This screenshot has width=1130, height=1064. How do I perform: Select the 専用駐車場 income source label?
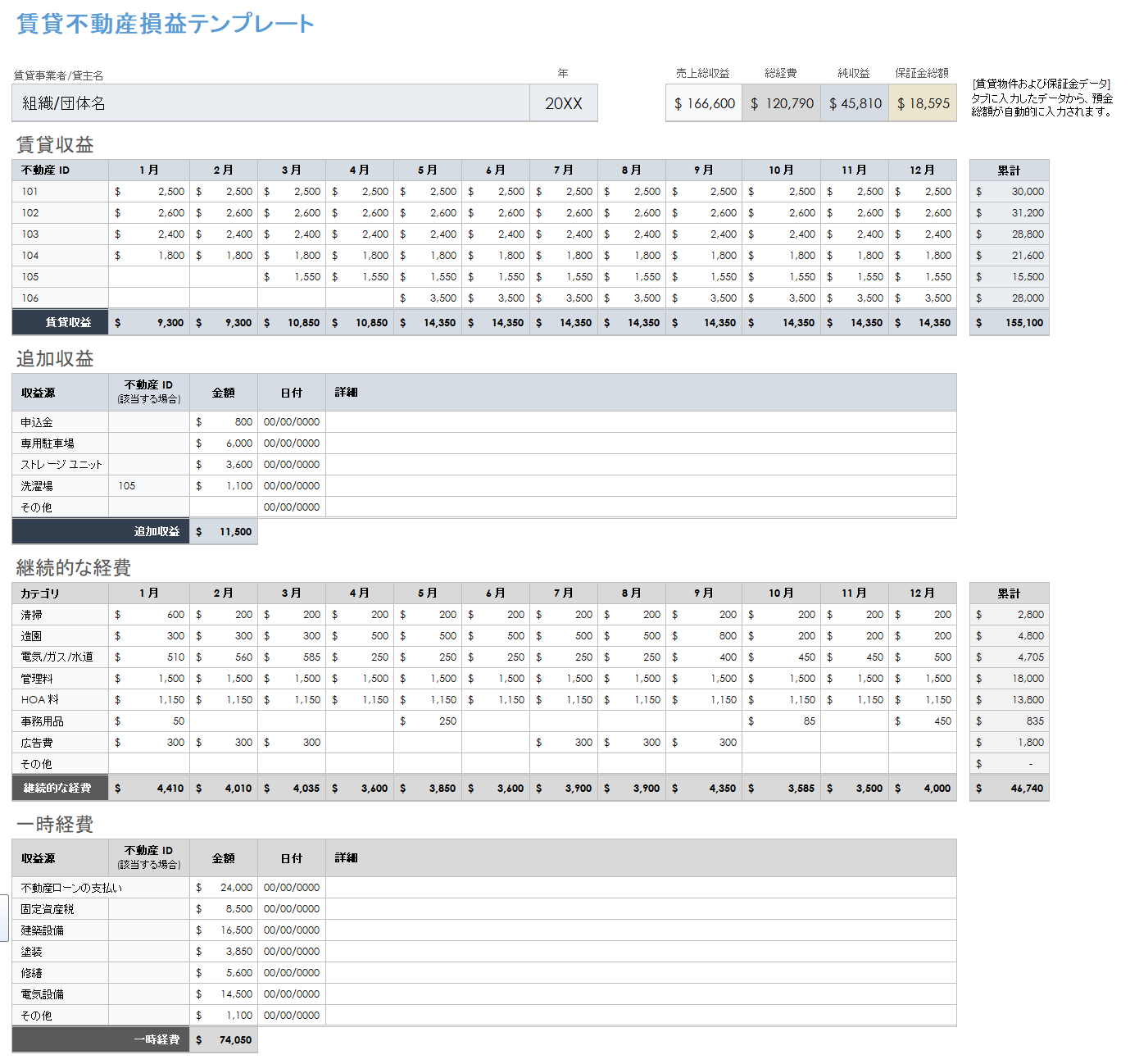[x=61, y=443]
